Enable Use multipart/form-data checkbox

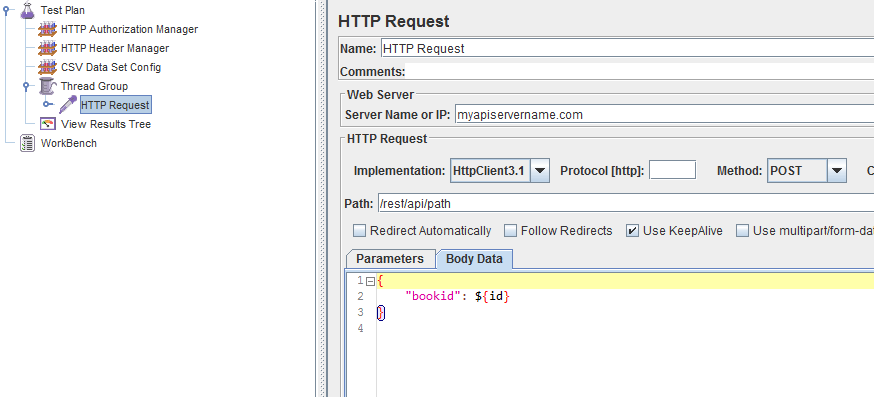tap(742, 230)
